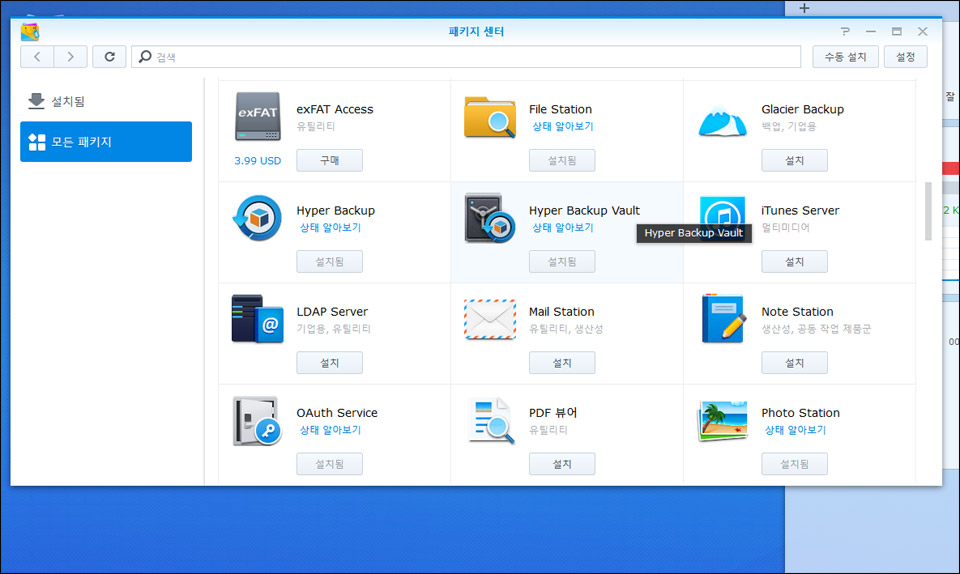The image size is (960, 574).
Task: Click the download icon beside 설치됨
Action: click(36, 101)
